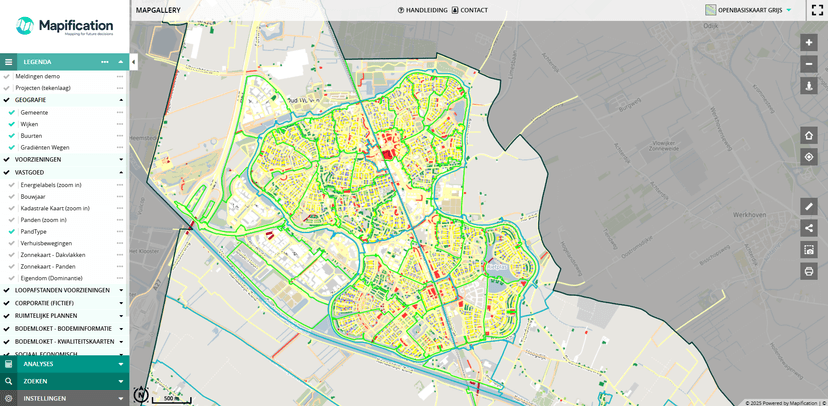Return to home map extent
The image size is (828, 406).
tap(808, 135)
